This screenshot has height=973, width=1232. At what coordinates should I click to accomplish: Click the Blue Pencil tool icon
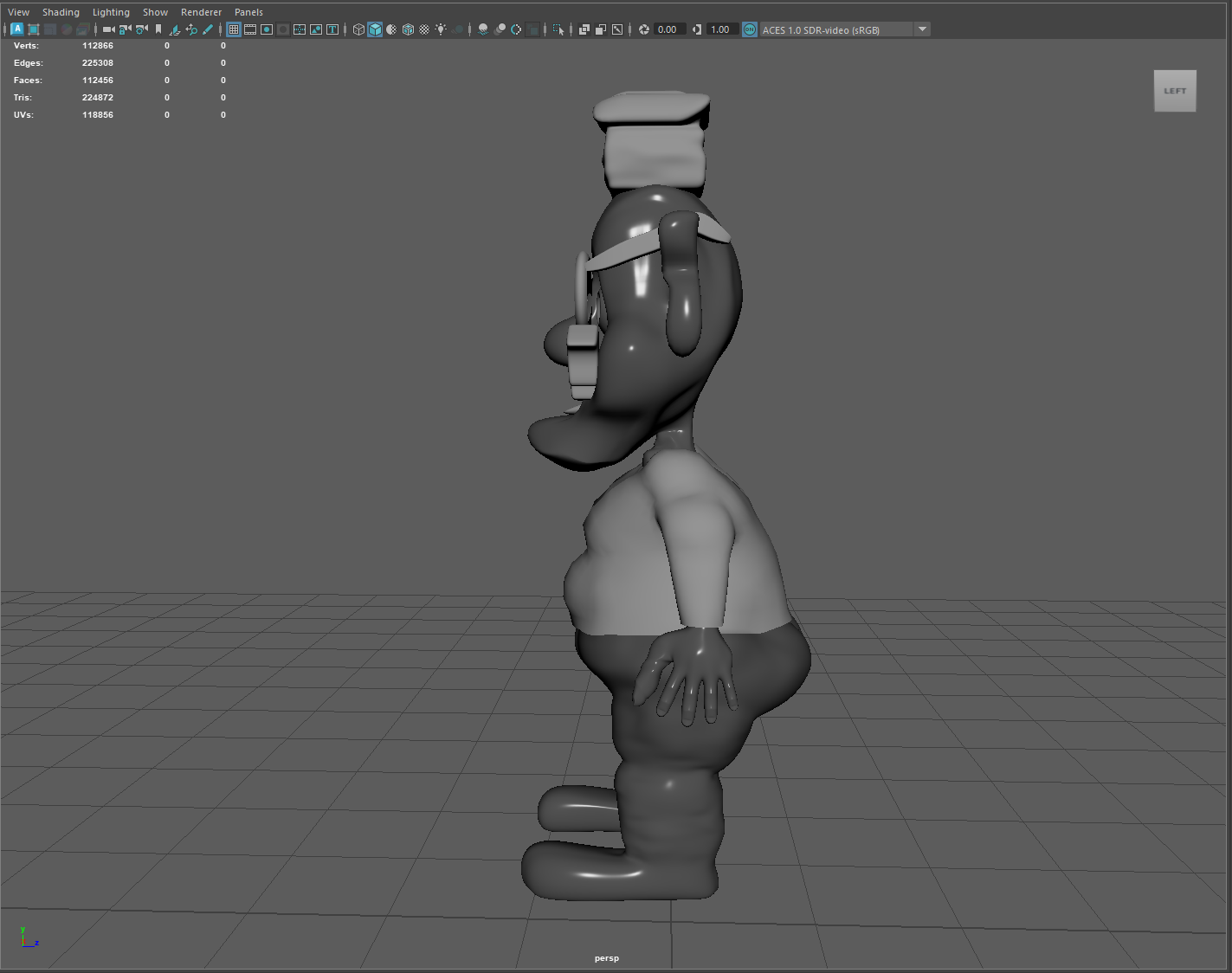pyautogui.click(x=208, y=29)
